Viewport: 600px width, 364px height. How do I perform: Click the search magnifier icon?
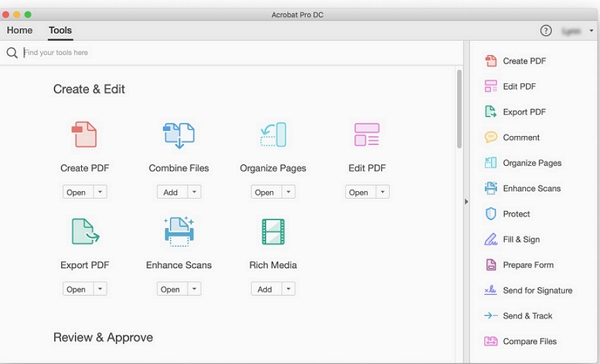click(12, 52)
